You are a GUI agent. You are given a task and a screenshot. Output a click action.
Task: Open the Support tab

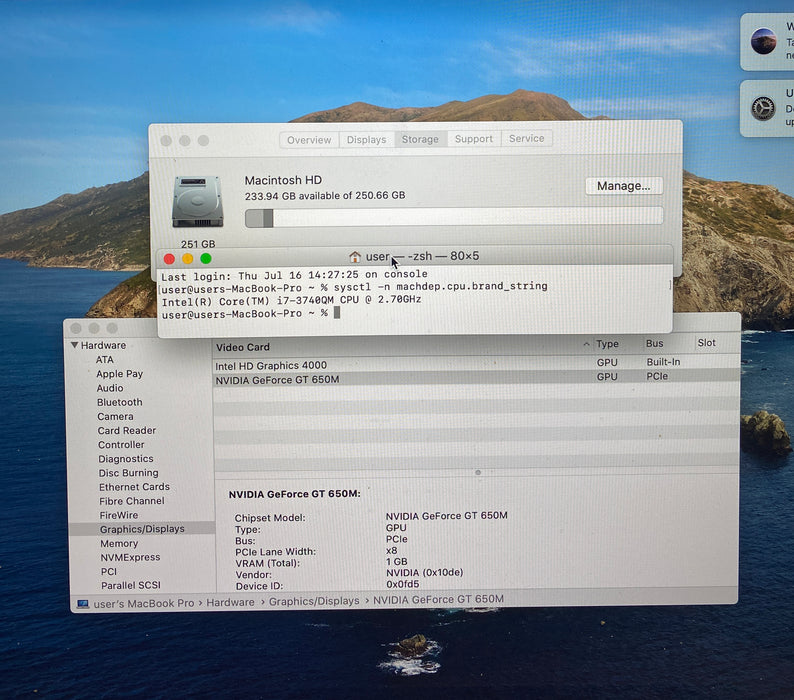[x=473, y=138]
